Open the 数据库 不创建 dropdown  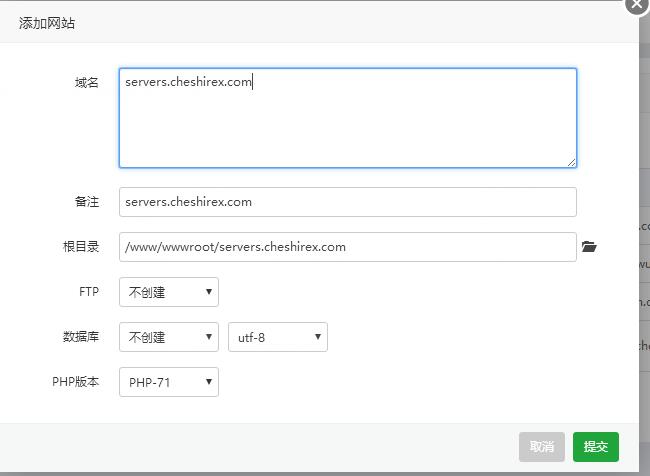[x=168, y=337]
